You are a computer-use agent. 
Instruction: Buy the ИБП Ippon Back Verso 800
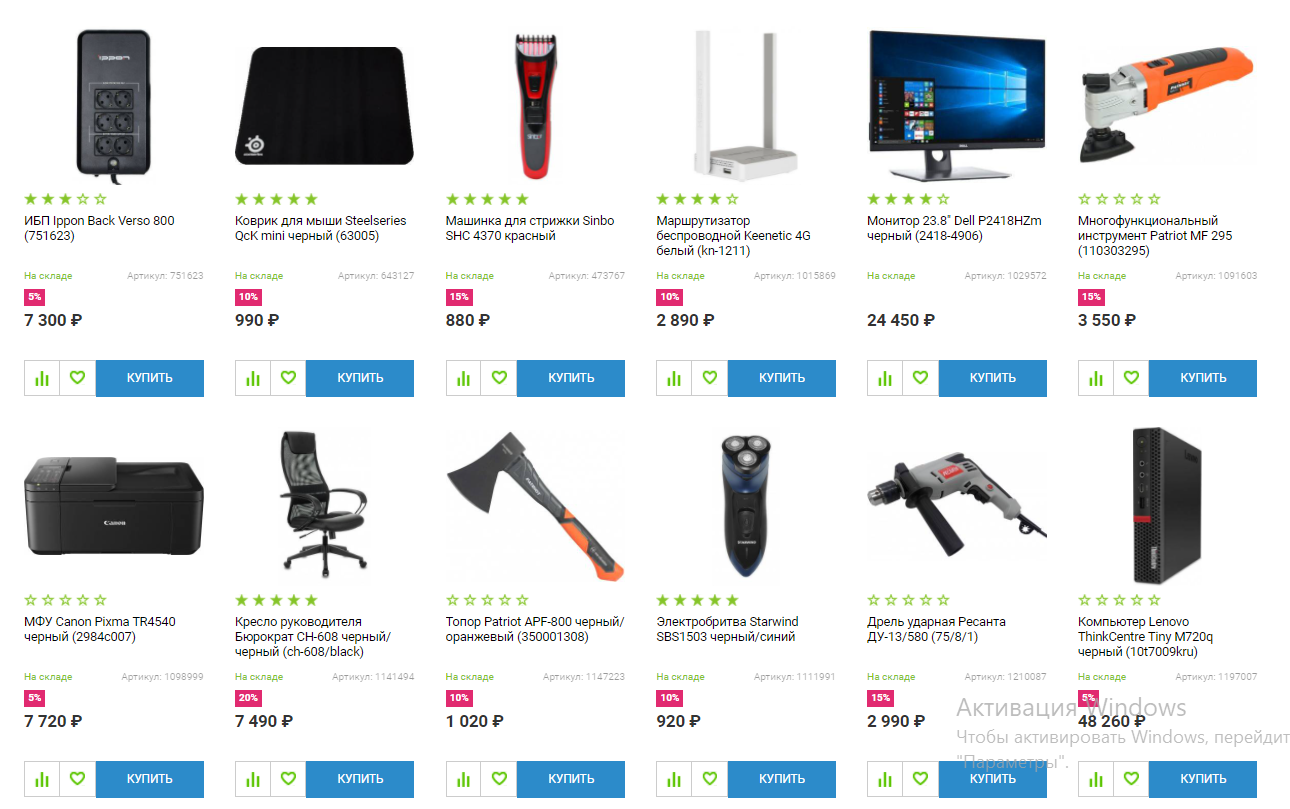[150, 378]
